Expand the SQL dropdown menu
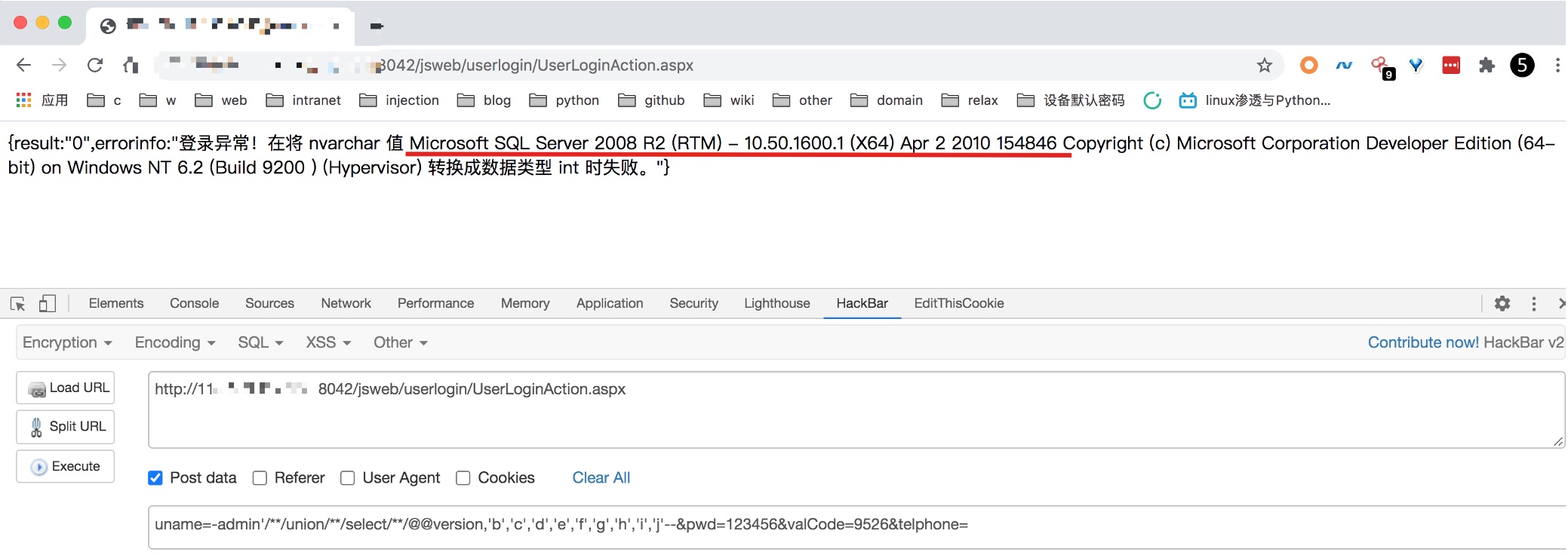The height and width of the screenshot is (555, 1568). [x=260, y=343]
